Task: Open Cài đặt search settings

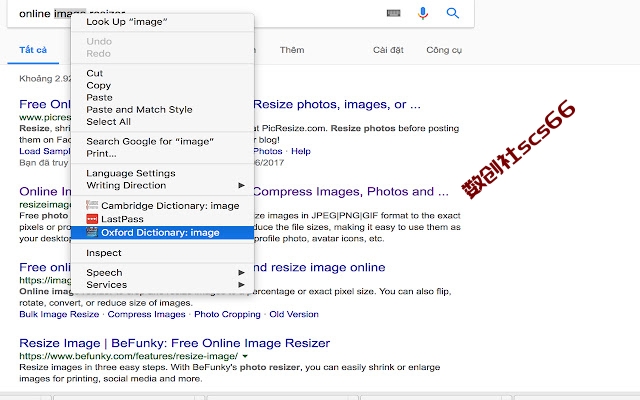Action: tap(388, 50)
